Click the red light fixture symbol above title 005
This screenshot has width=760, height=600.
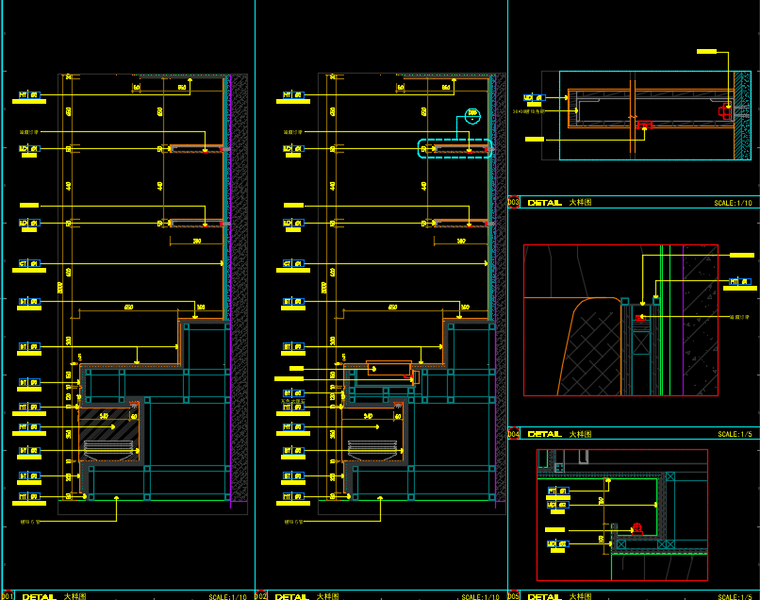637,529
